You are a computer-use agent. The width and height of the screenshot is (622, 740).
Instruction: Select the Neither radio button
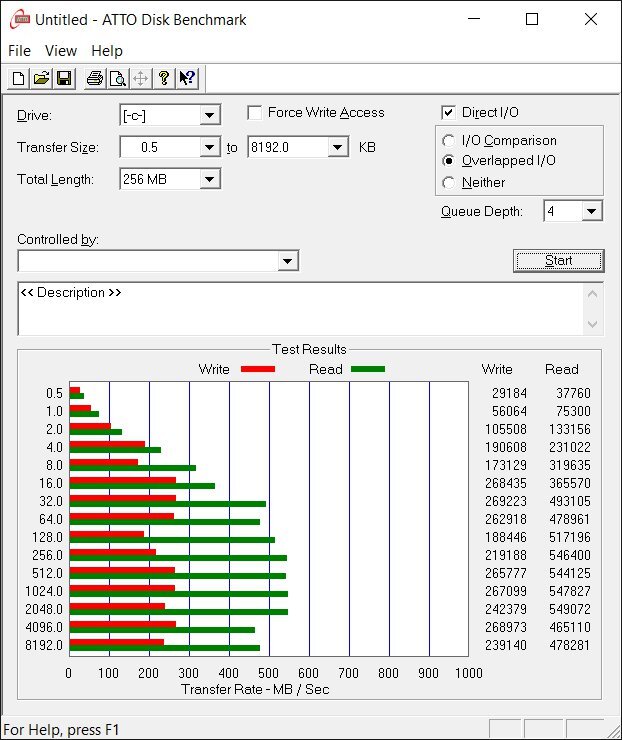click(x=449, y=182)
